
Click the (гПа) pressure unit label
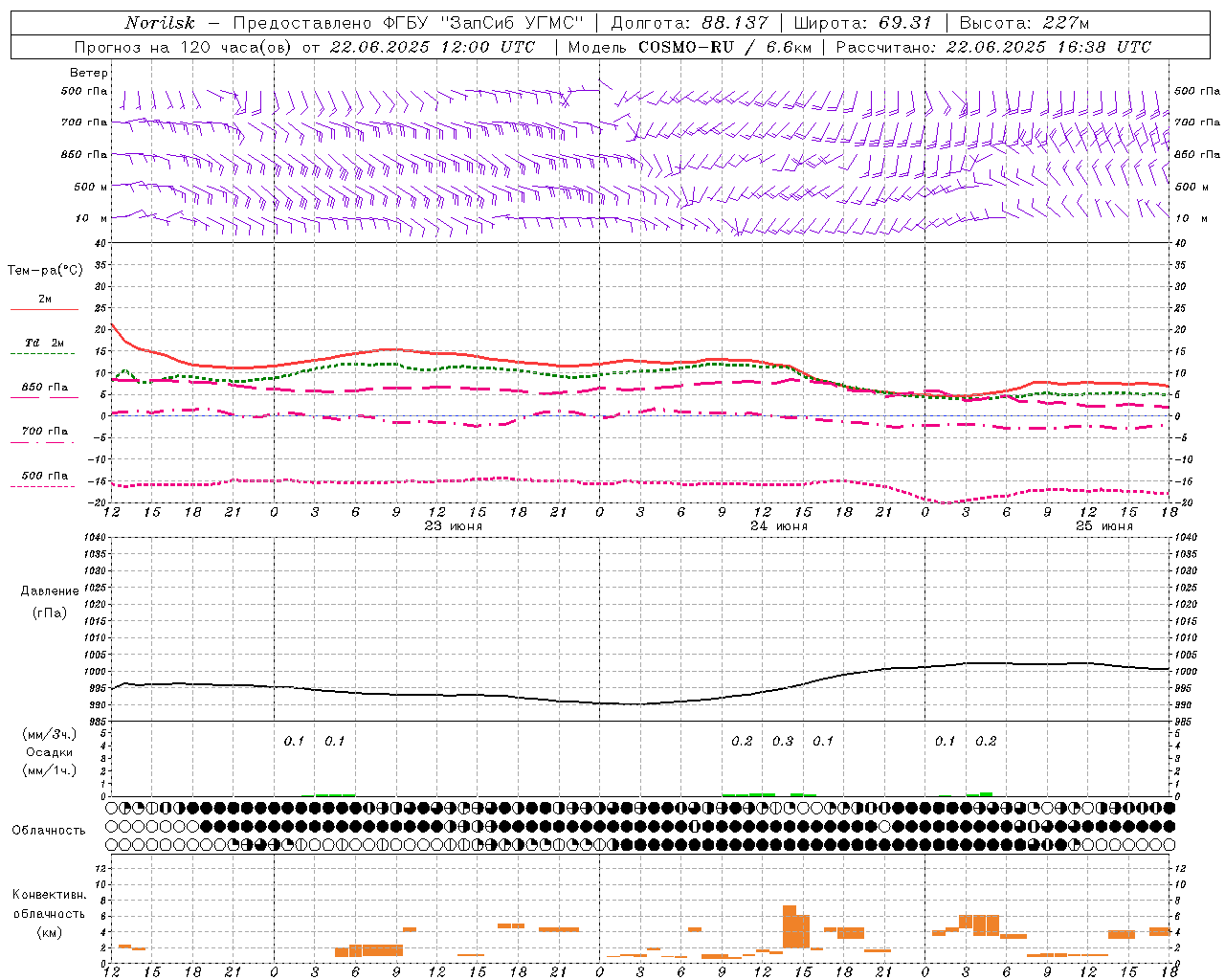pos(50,612)
